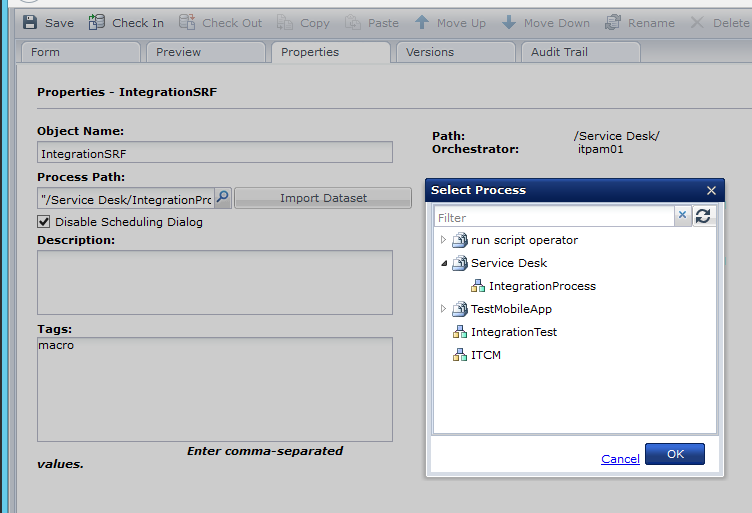Refresh the process list in dialog

click(x=704, y=216)
